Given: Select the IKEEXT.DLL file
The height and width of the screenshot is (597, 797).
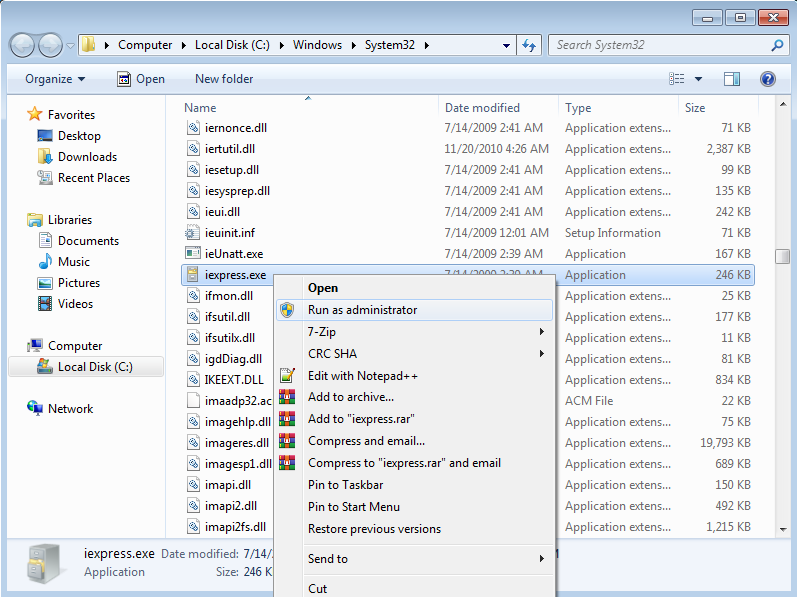Looking at the screenshot, I should (x=234, y=380).
